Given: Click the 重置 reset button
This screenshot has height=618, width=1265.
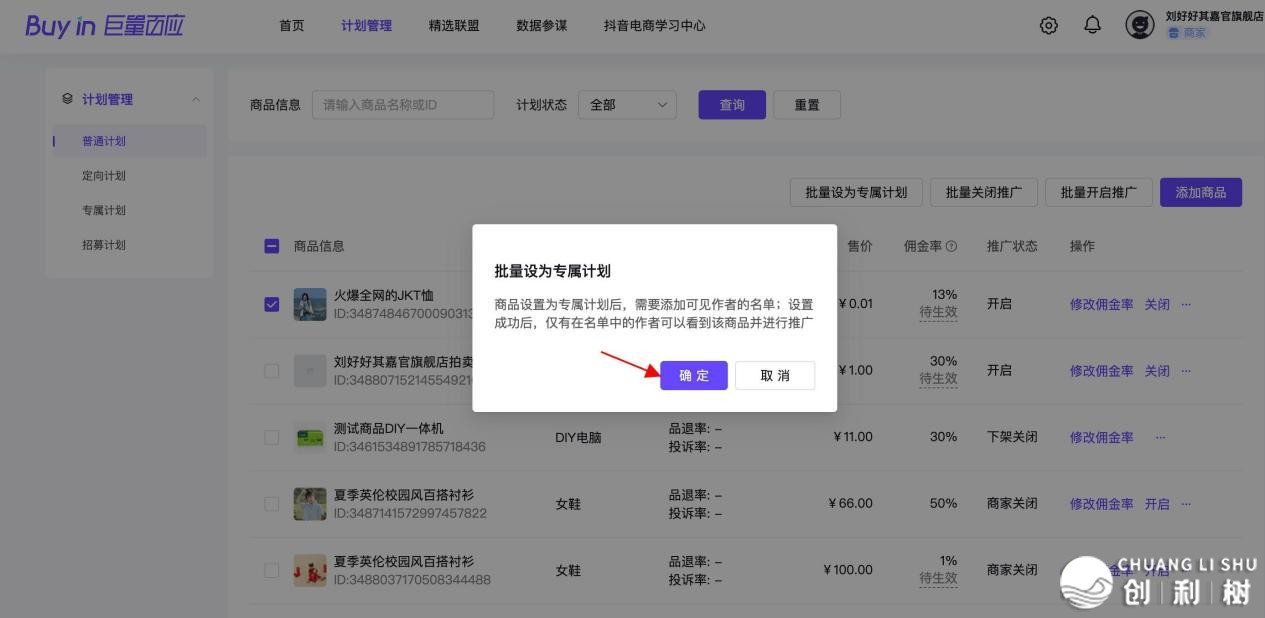Looking at the screenshot, I should (x=807, y=105).
